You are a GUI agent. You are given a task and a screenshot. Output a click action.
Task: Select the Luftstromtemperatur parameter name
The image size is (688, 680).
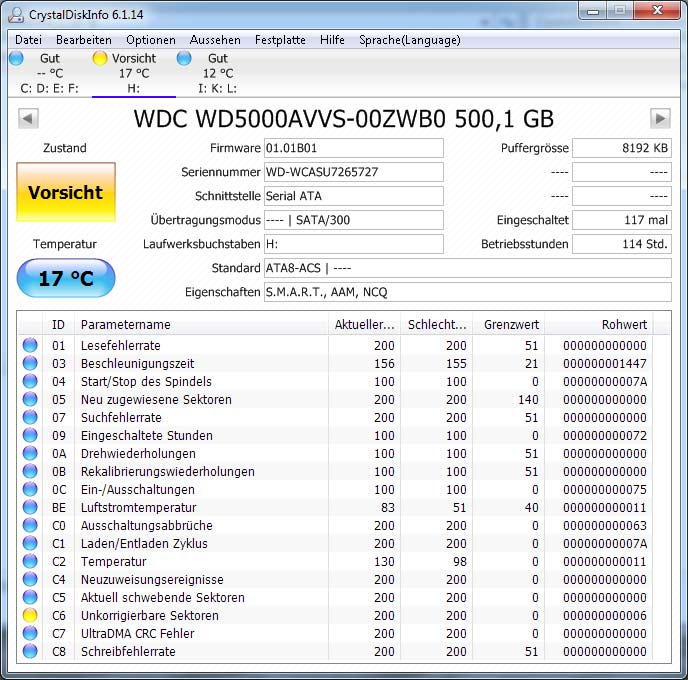click(x=138, y=508)
